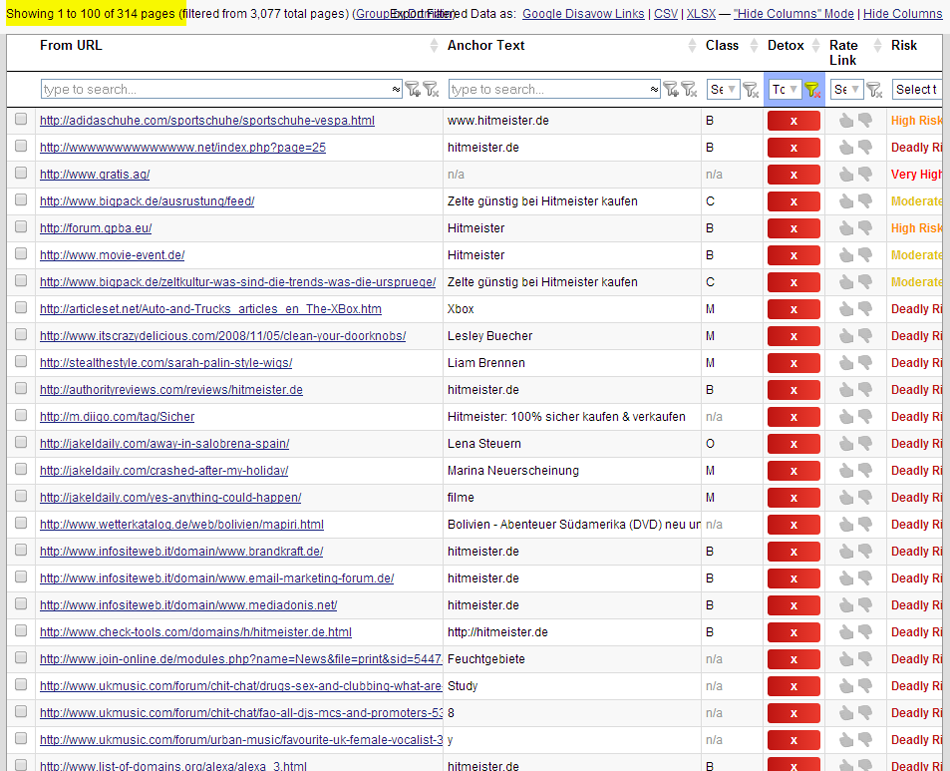Clear the Rate Link column filter icon
The image size is (950, 771).
pyautogui.click(x=874, y=90)
